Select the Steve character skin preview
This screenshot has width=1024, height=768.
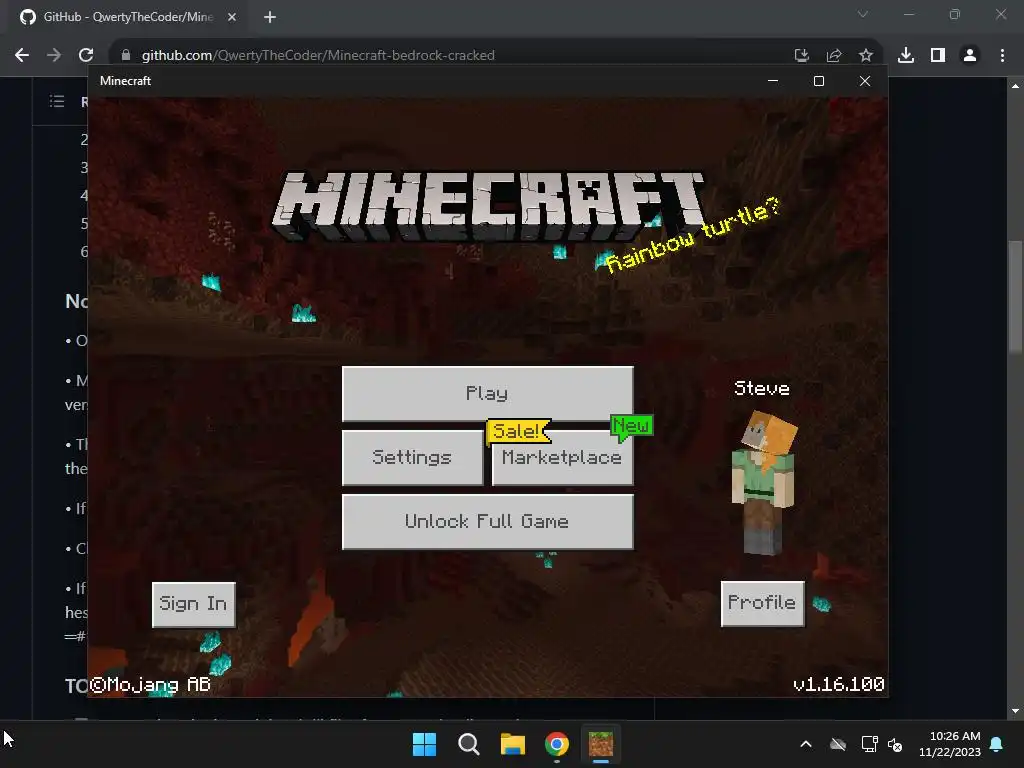(x=763, y=482)
